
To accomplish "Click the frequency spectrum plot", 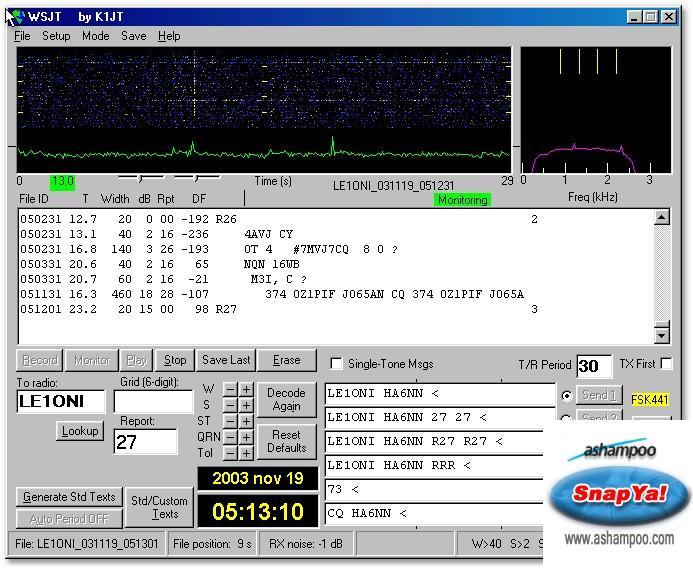I will [596, 110].
